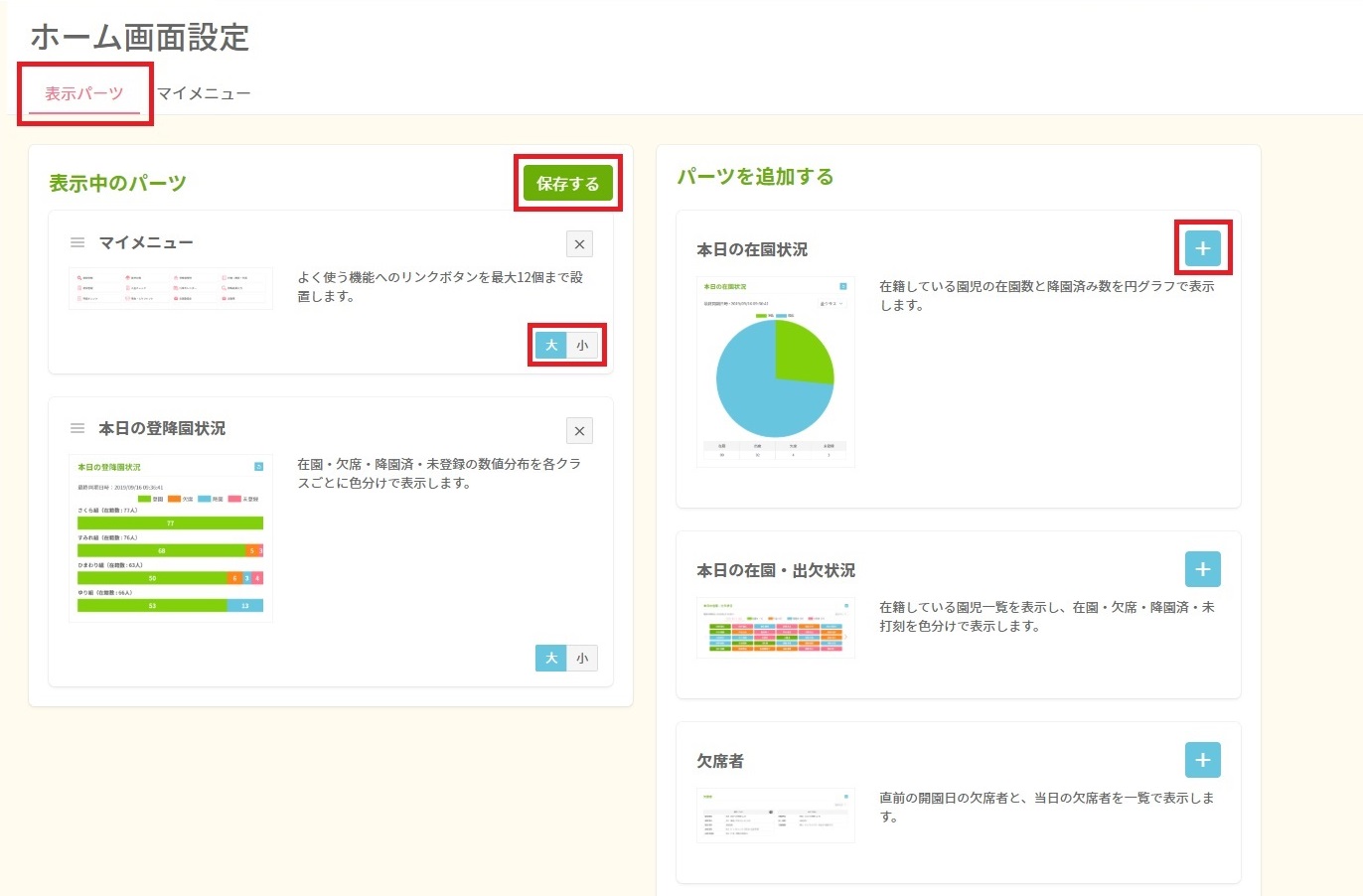Click the green 保存する button

[568, 184]
